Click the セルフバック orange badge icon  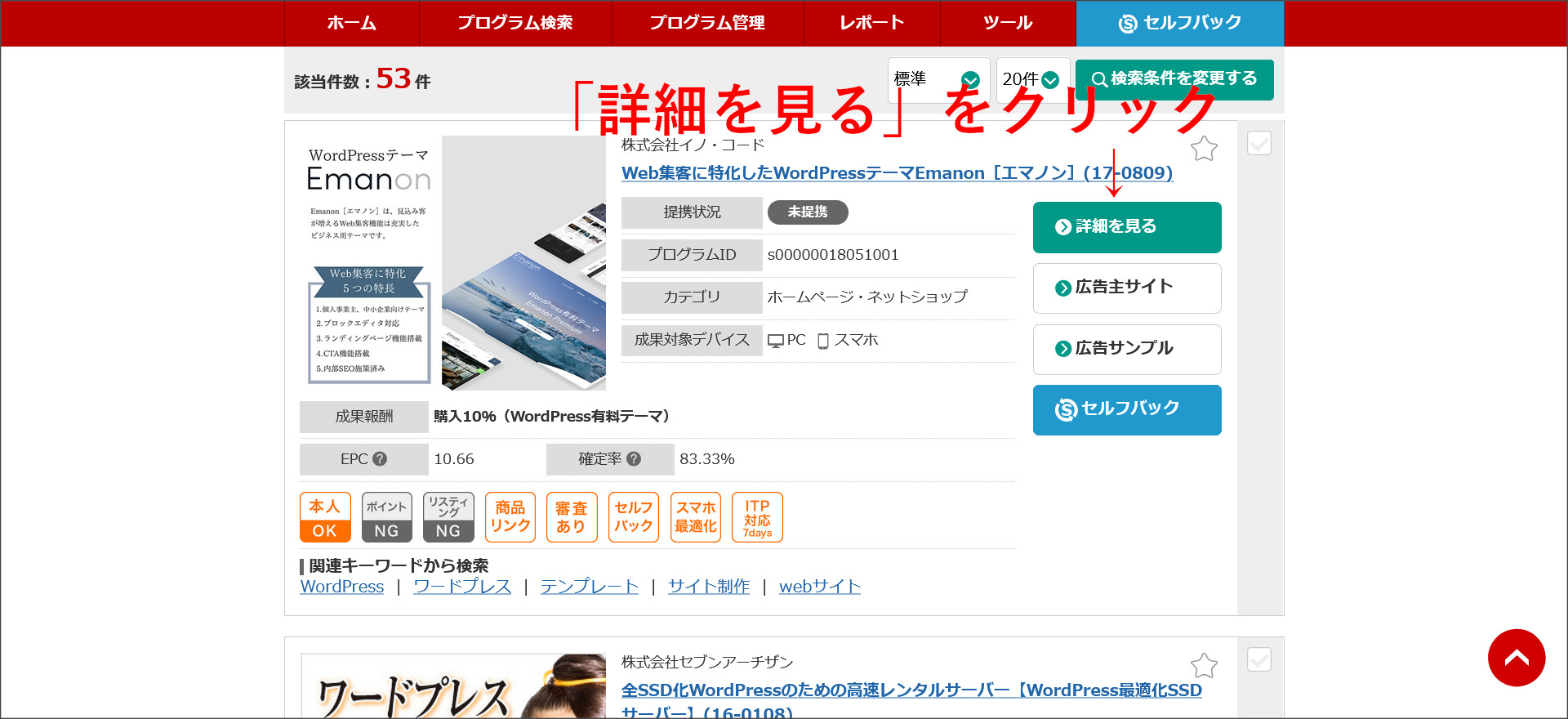pos(634,517)
